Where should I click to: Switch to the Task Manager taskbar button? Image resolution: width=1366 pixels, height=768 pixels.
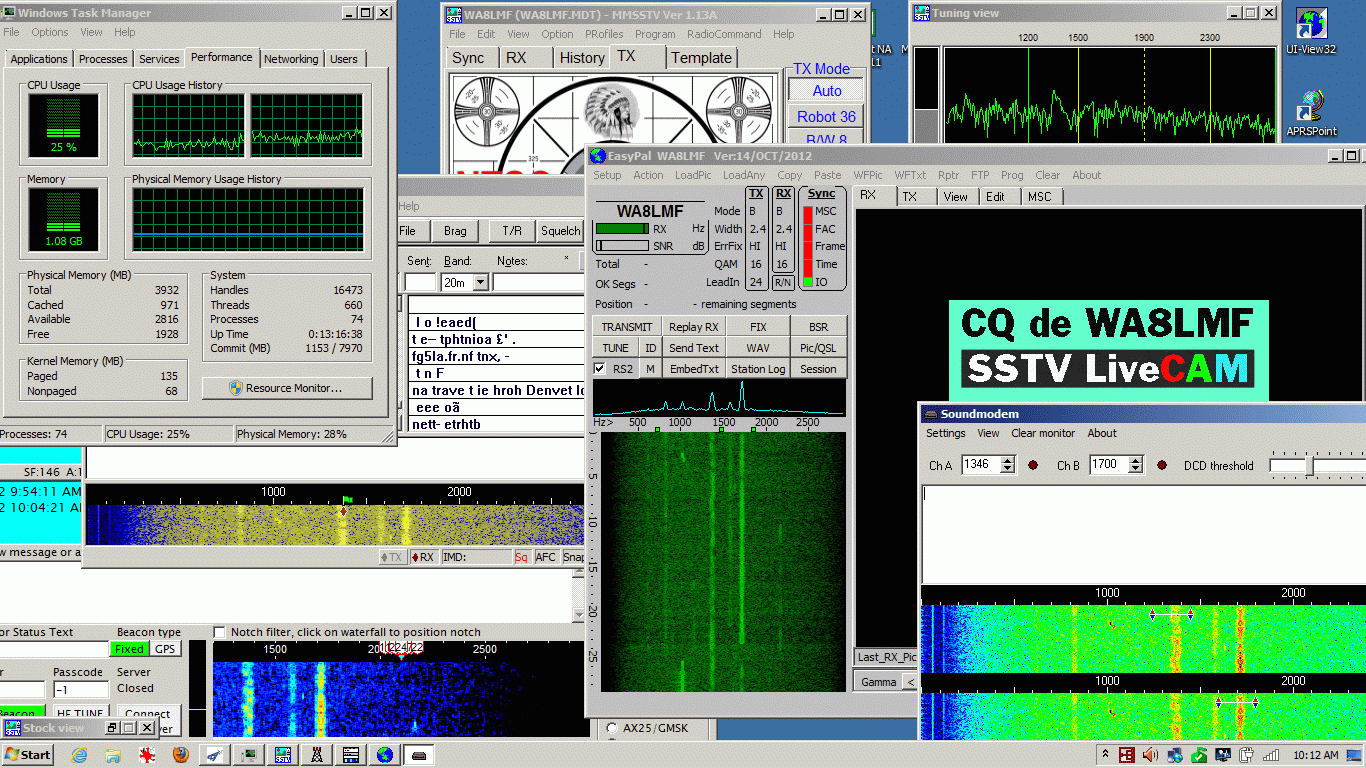coord(249,754)
